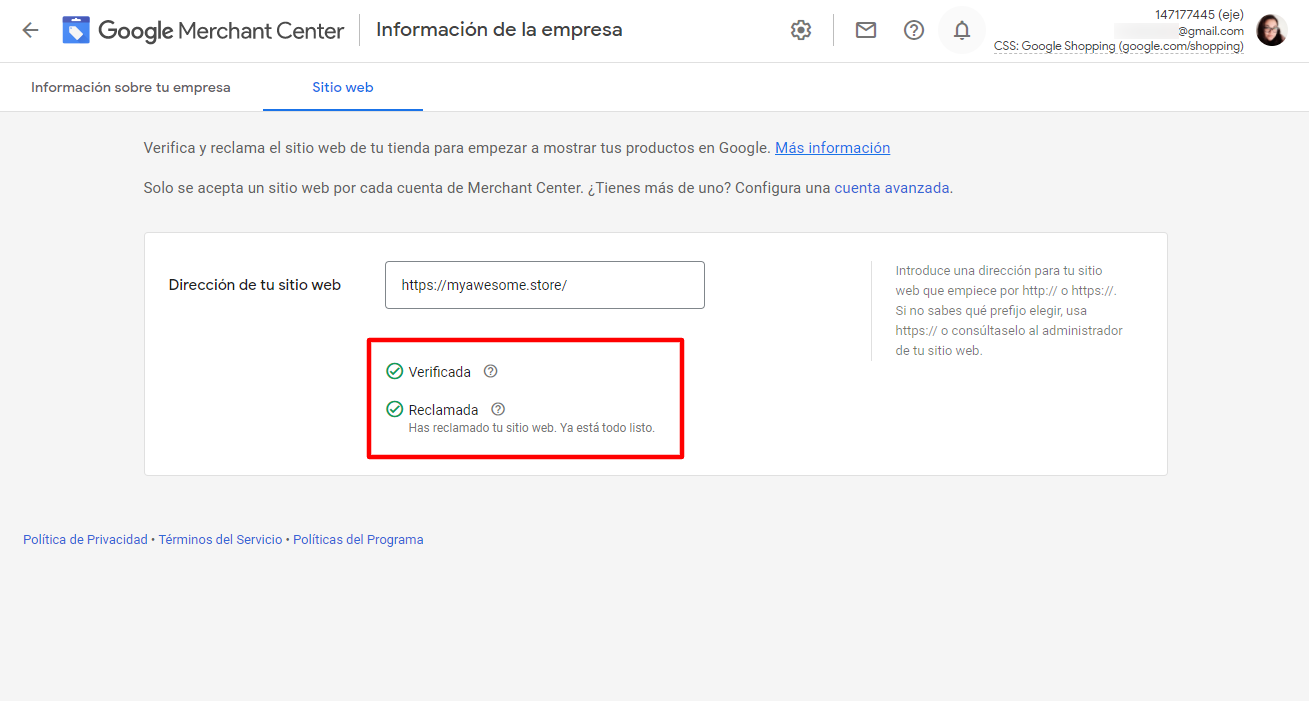Screen dimensions: 1309x701
Task: Click CSS: Google Shopping account text
Action: tap(1118, 47)
